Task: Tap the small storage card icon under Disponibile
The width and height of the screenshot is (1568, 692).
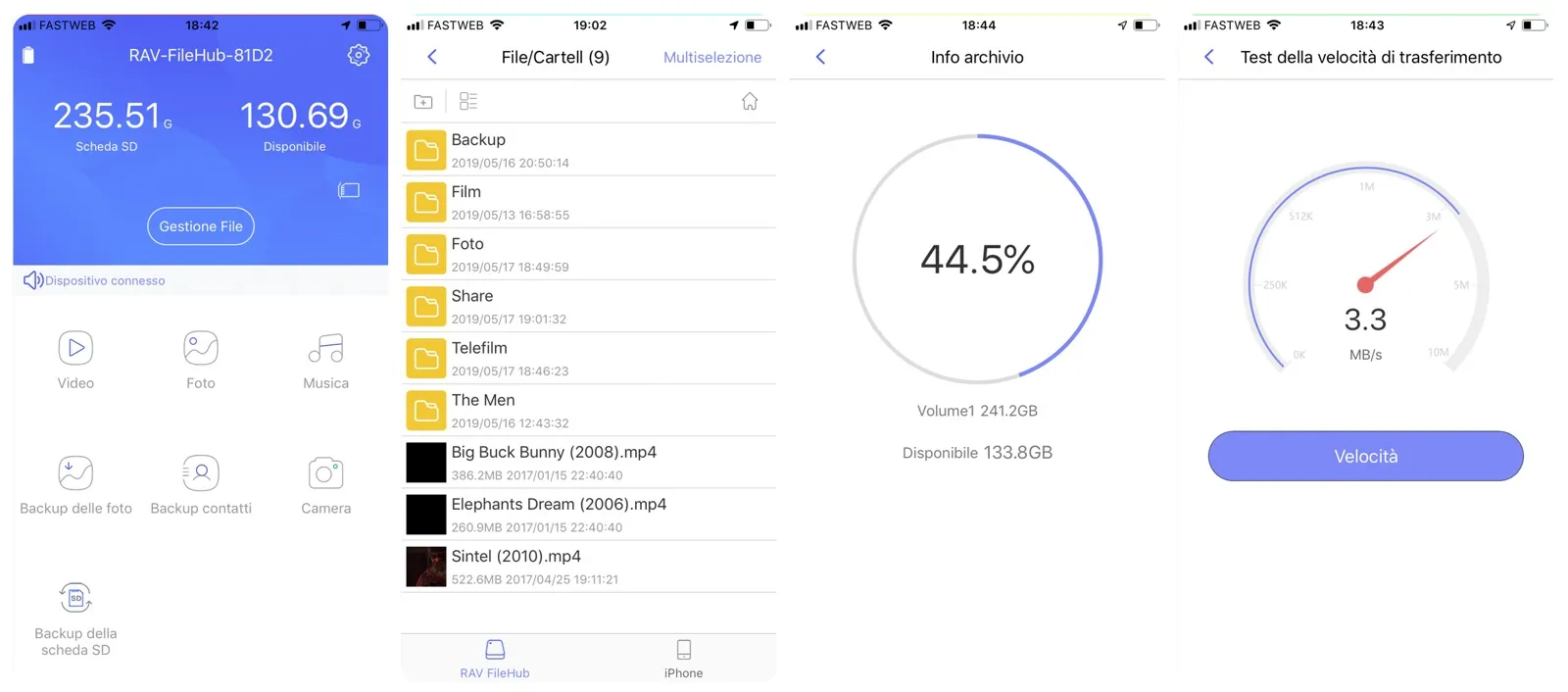Action: (349, 190)
